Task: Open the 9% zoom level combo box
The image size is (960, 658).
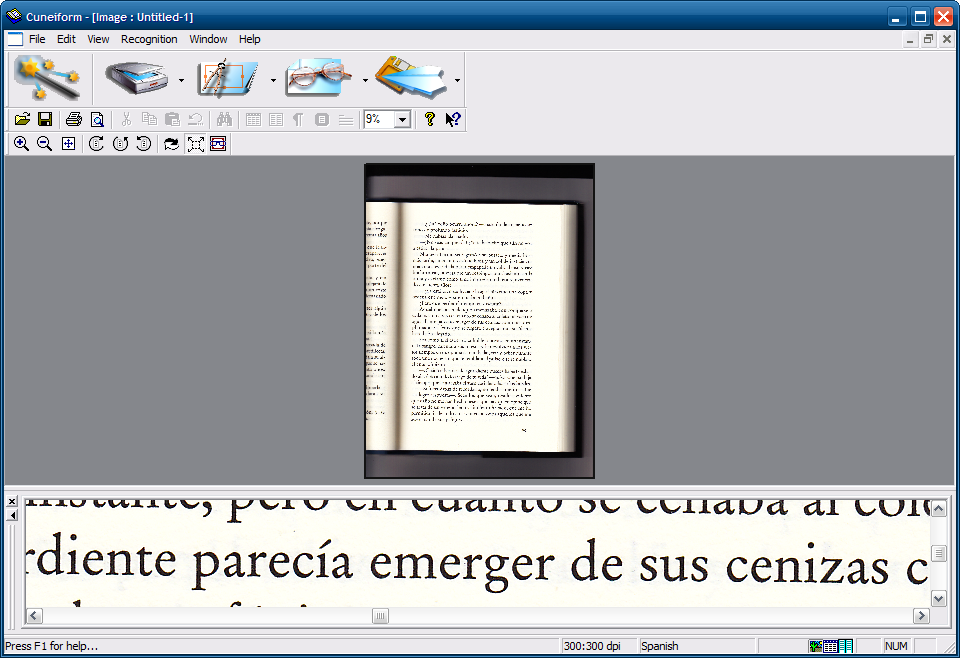Action: [402, 119]
